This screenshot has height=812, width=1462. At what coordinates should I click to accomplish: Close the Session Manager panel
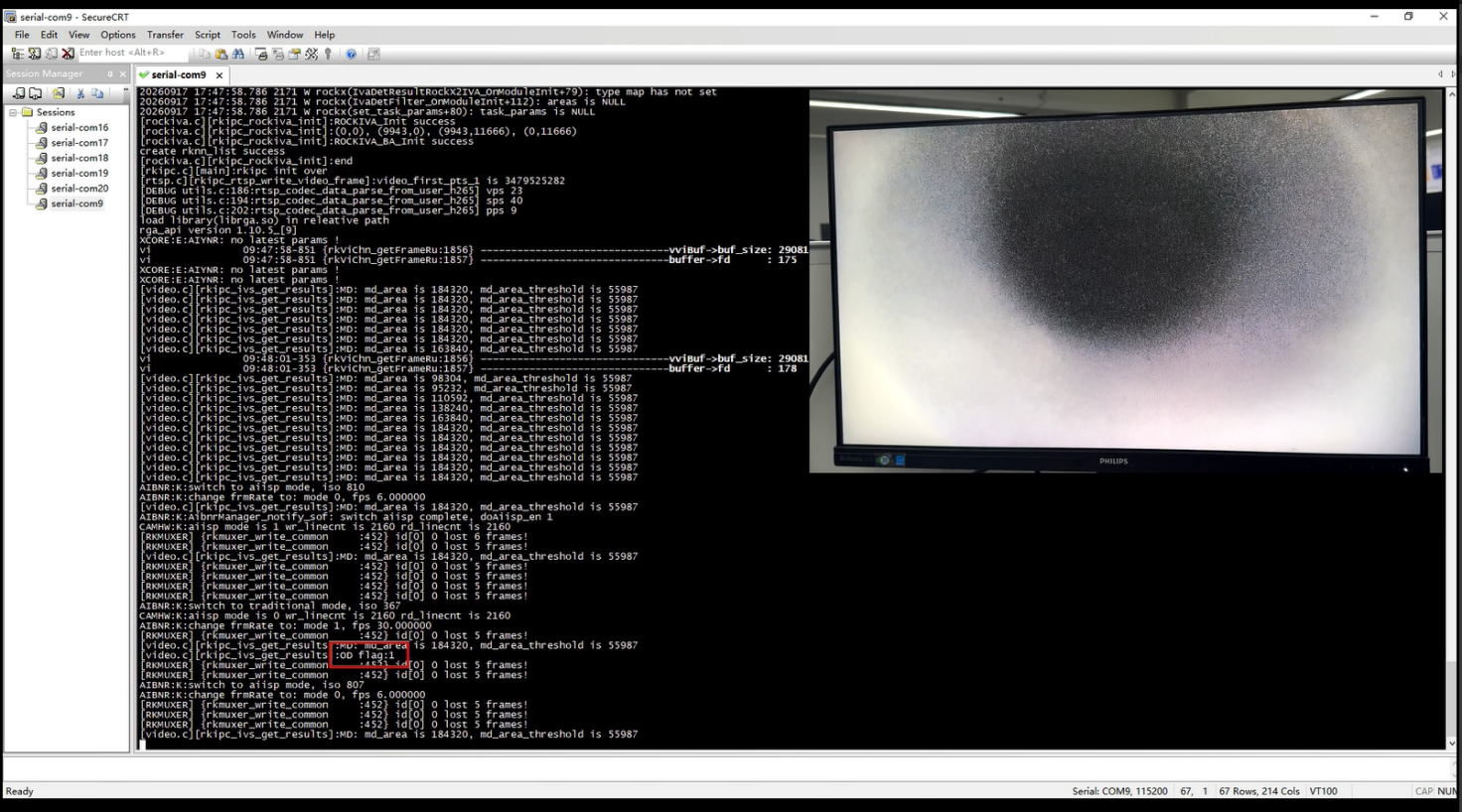123,73
